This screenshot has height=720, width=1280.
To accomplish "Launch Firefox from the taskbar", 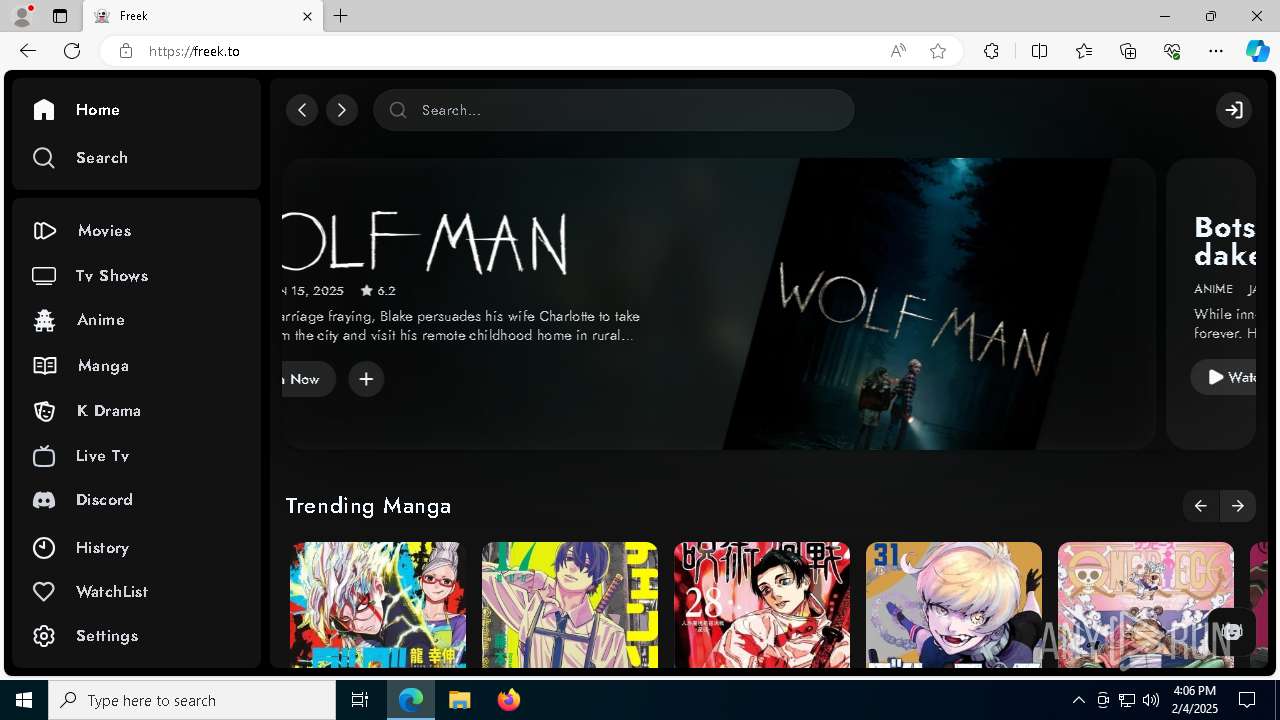I will click(509, 700).
